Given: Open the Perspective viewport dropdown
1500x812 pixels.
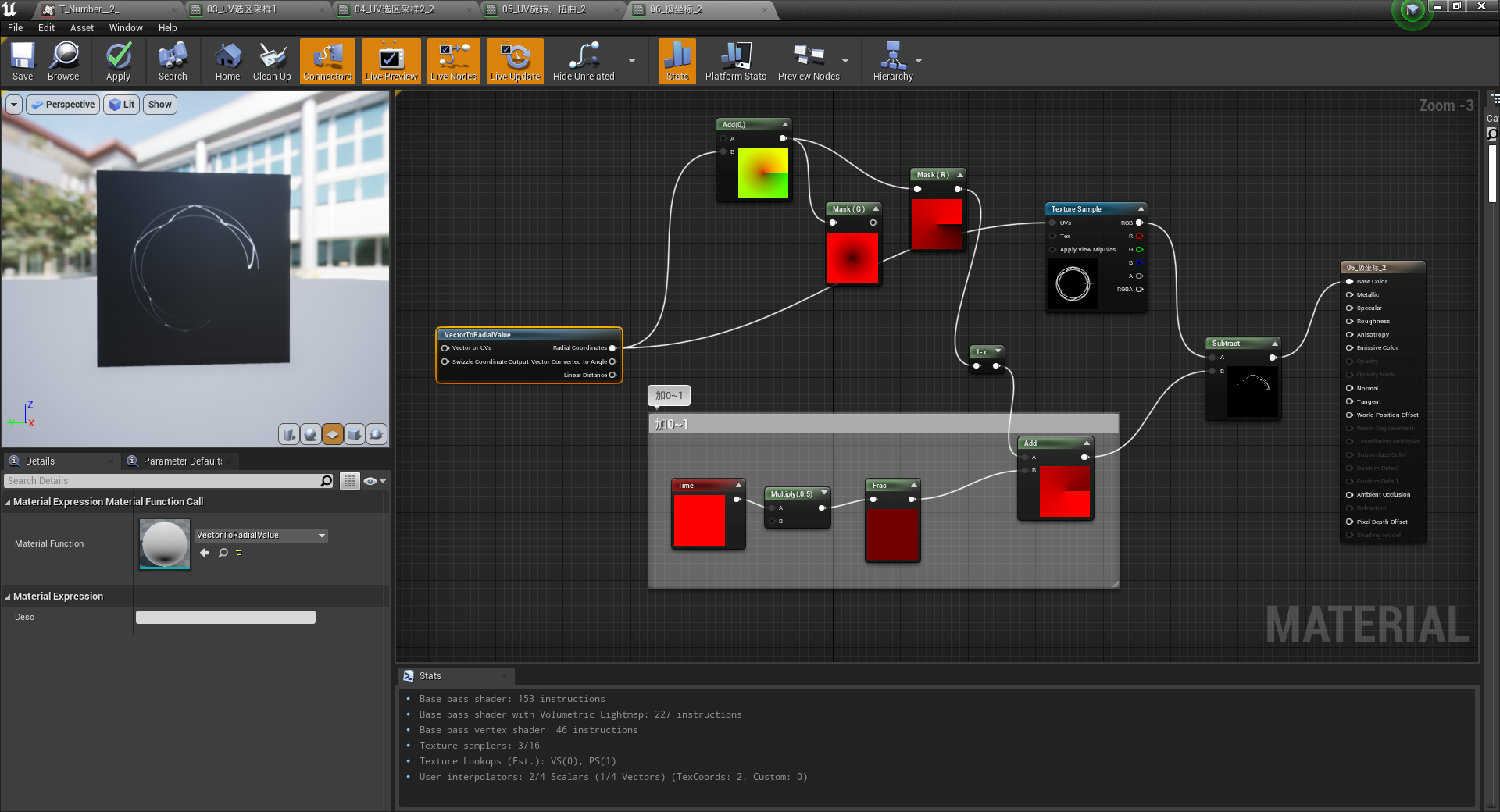Looking at the screenshot, I should tap(62, 104).
